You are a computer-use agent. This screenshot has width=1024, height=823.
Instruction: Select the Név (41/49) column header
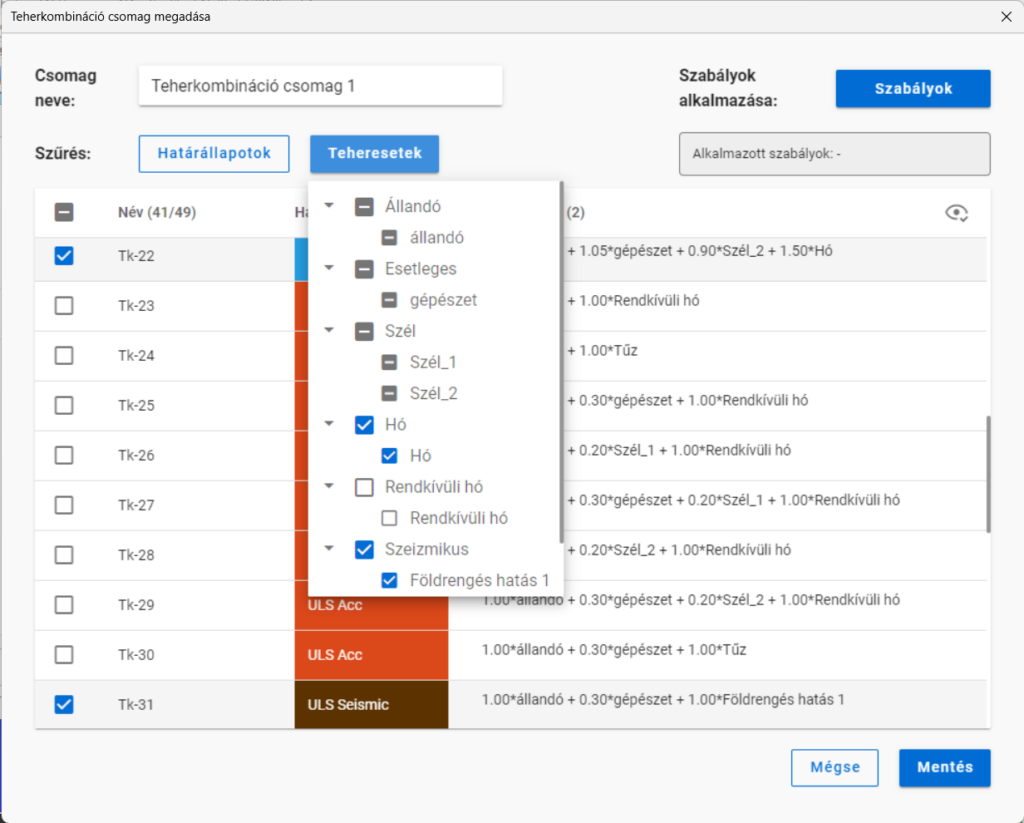pyautogui.click(x=157, y=212)
